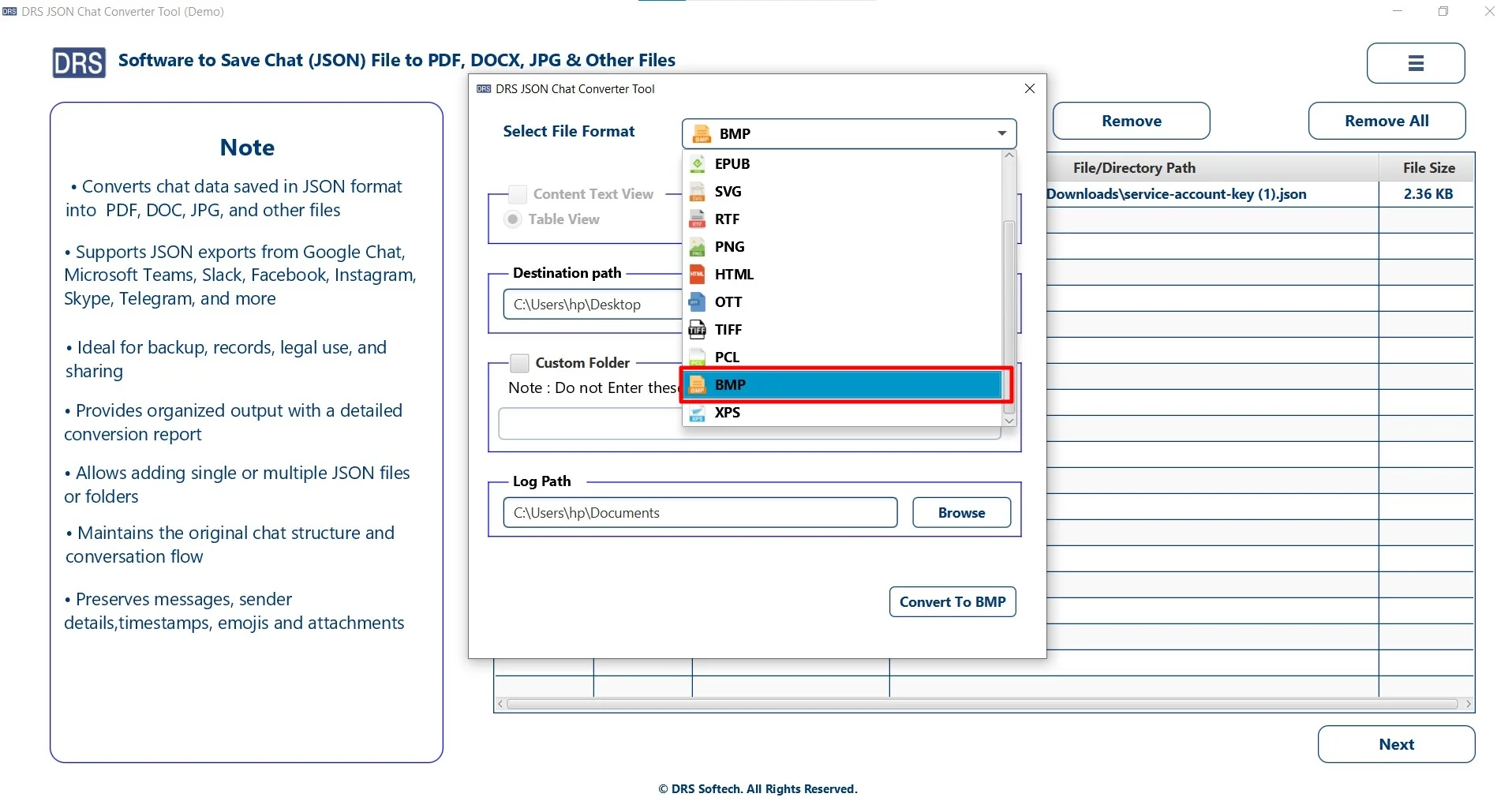The height and width of the screenshot is (801, 1512).
Task: Click the format list scrollbar thumb
Action: pos(1009,317)
